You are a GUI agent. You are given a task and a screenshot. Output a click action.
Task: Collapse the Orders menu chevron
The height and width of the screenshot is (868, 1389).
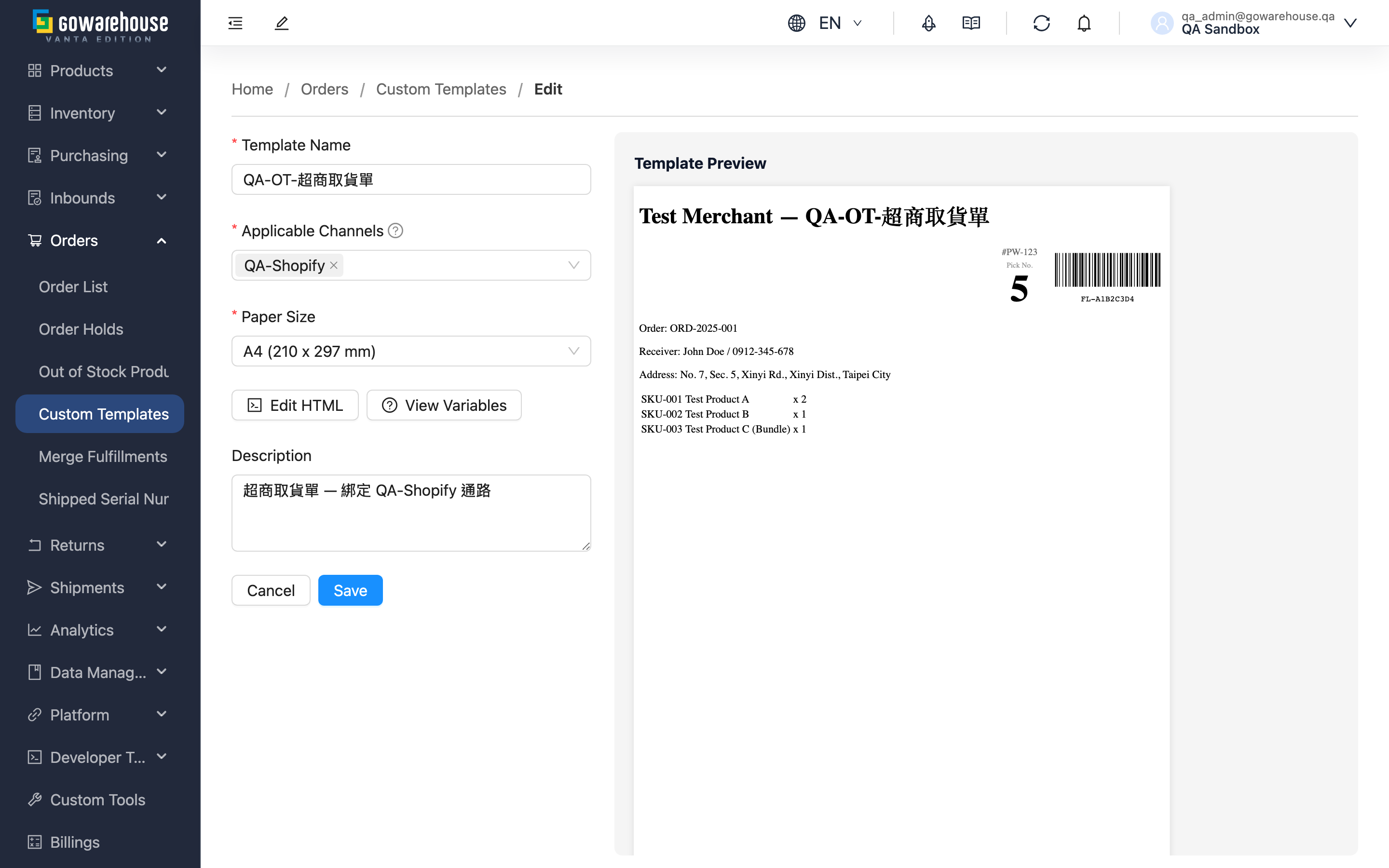pos(162,241)
